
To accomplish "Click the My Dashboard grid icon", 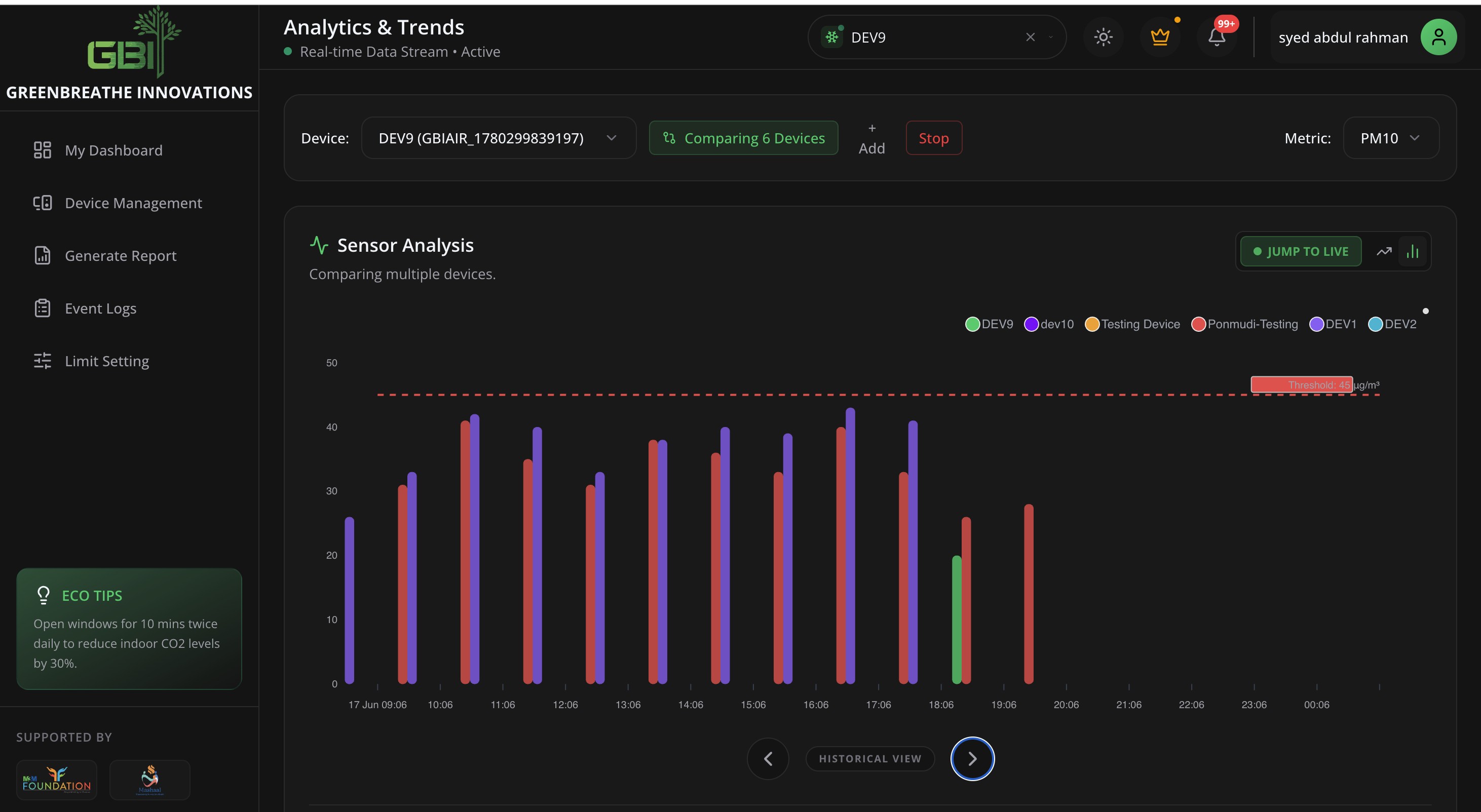I will tap(43, 150).
